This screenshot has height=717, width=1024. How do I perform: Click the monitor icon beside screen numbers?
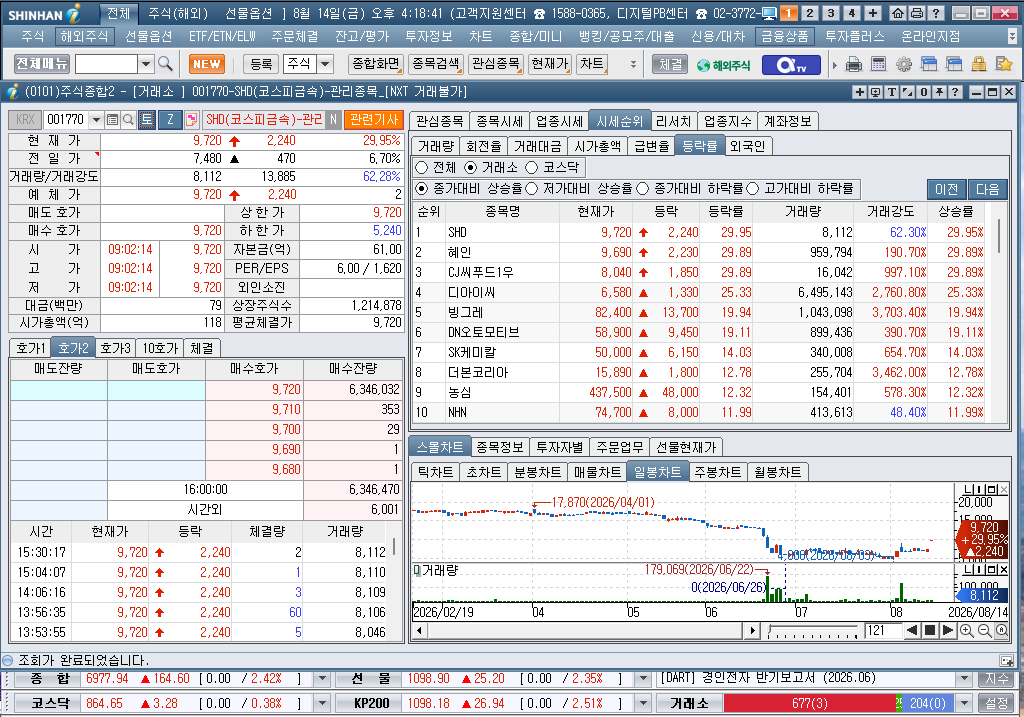(x=769, y=13)
